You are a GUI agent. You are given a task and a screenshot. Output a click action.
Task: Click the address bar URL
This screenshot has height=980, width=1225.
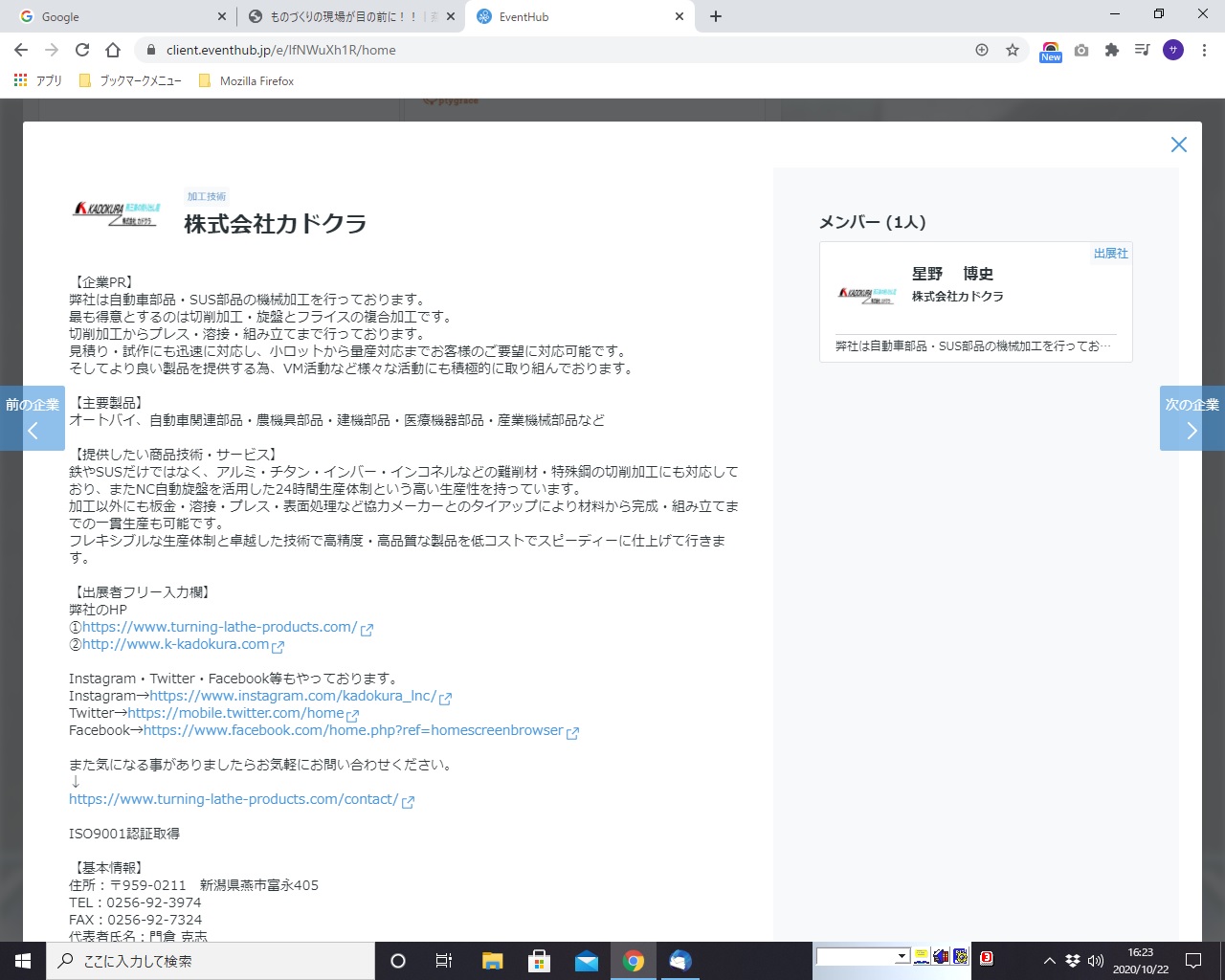[281, 50]
